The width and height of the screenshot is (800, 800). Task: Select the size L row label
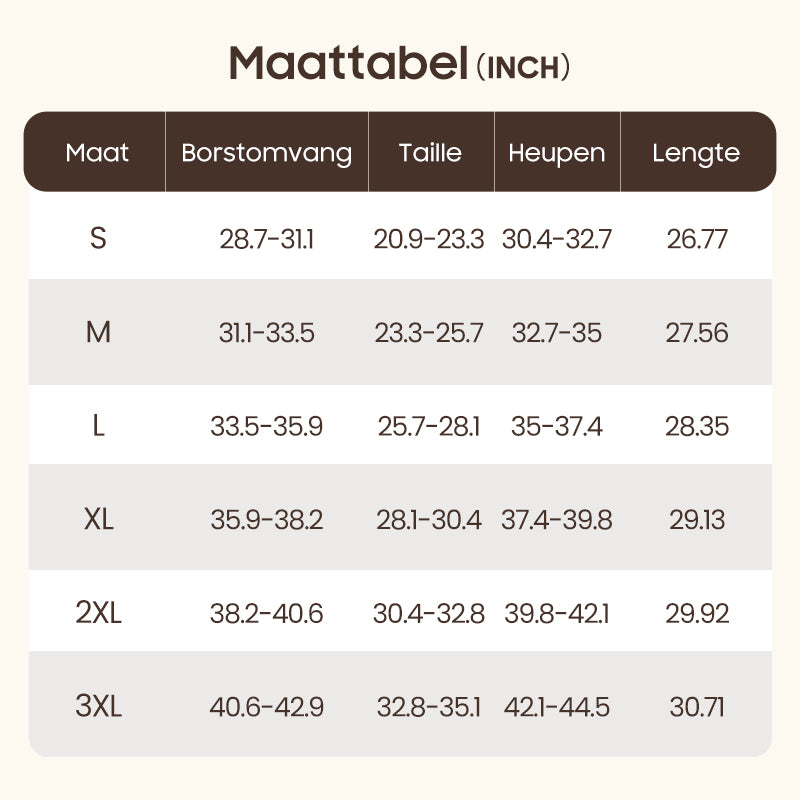98,427
